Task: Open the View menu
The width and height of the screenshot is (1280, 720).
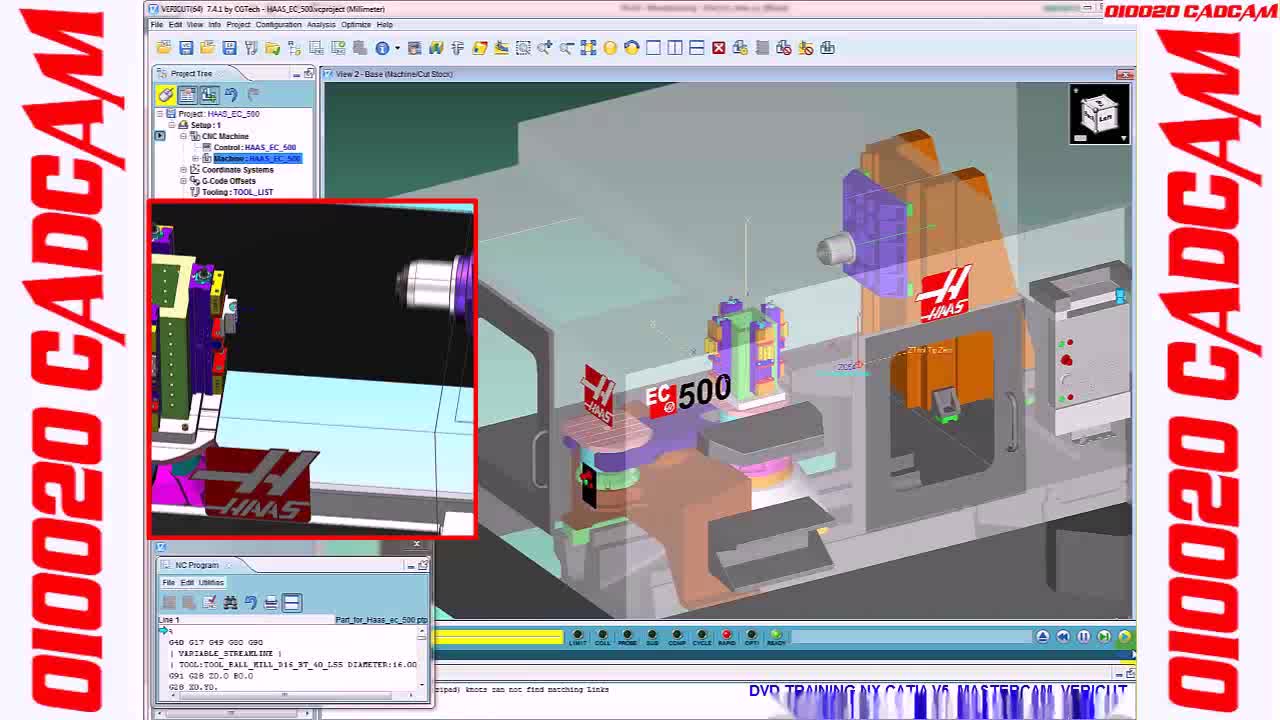Action: pyautogui.click(x=194, y=24)
